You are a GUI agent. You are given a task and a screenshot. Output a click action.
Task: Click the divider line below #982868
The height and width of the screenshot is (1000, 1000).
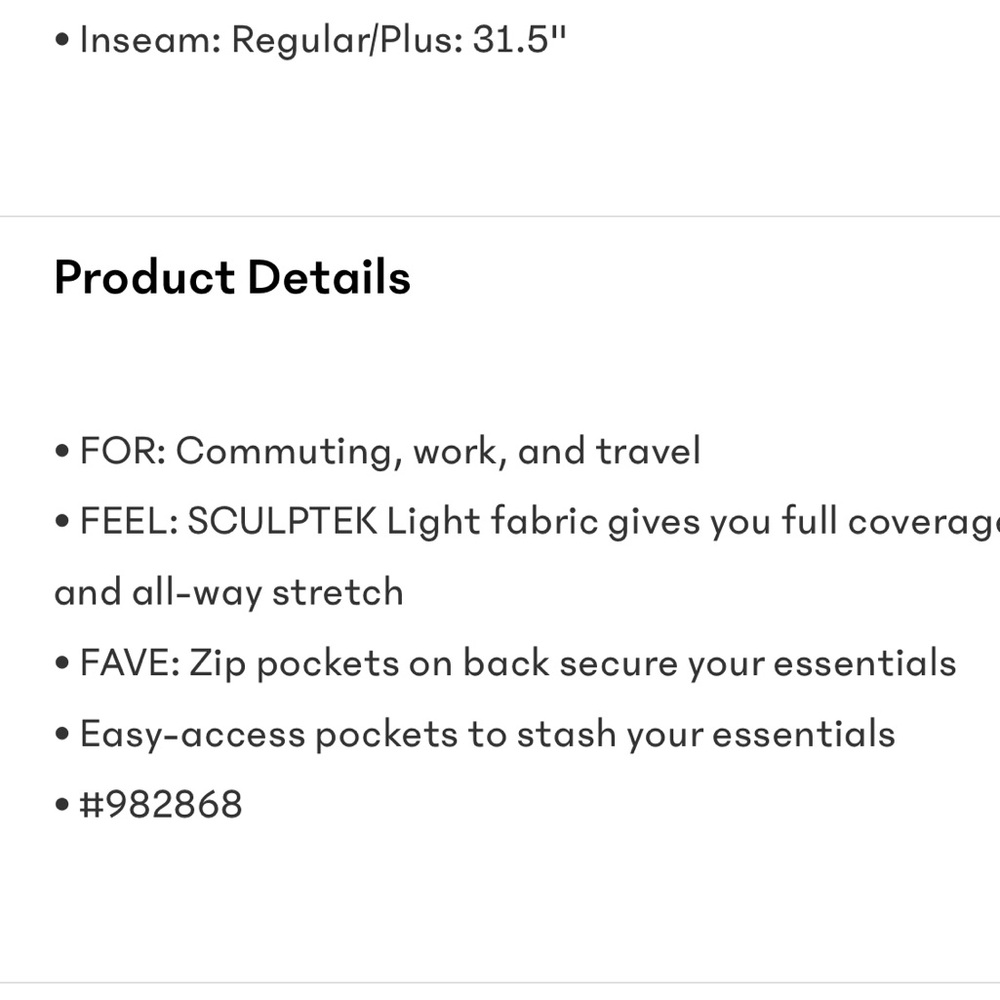[500, 982]
